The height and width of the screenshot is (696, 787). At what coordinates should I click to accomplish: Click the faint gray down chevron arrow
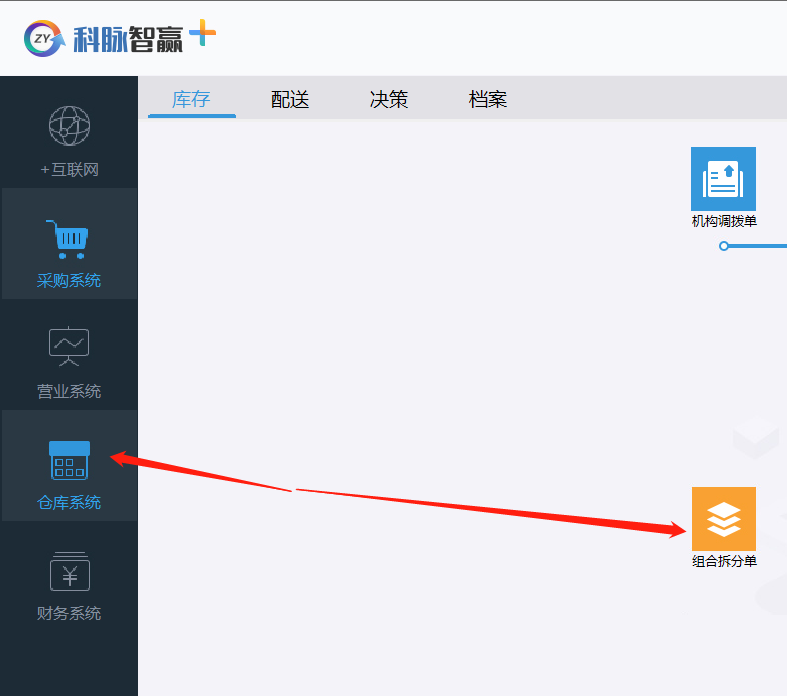[755, 441]
